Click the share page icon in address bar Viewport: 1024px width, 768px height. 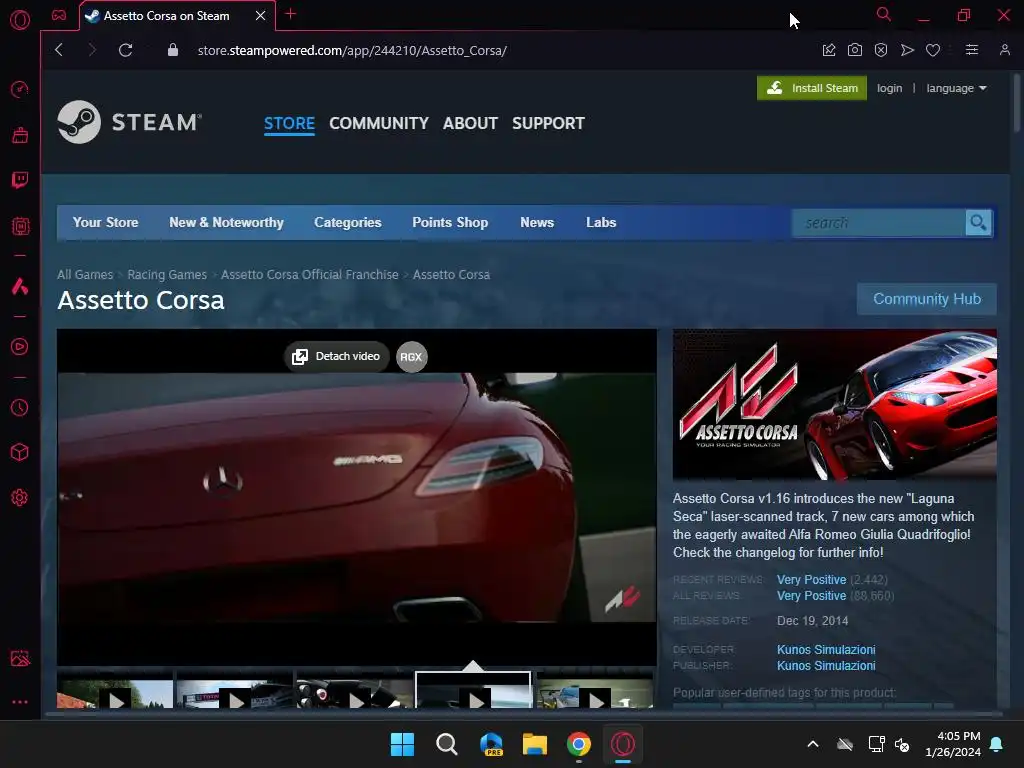click(x=829, y=50)
